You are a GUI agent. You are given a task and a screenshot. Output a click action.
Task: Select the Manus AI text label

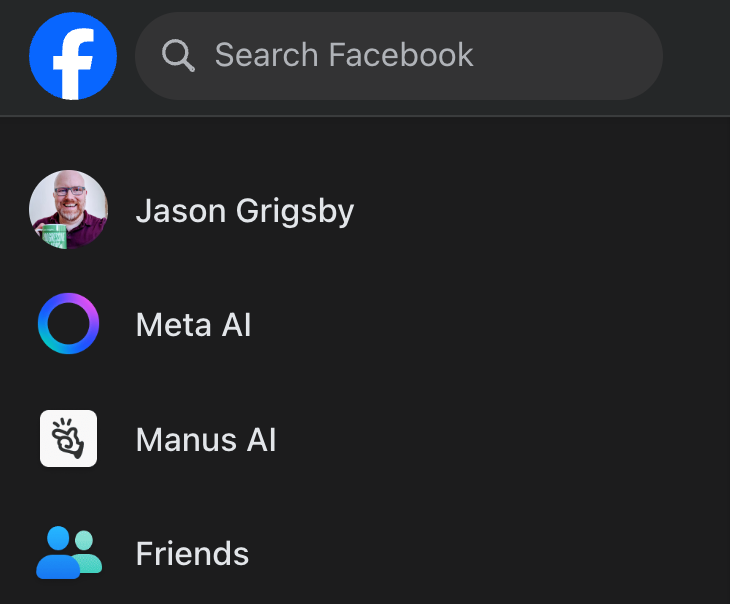pyautogui.click(x=205, y=439)
